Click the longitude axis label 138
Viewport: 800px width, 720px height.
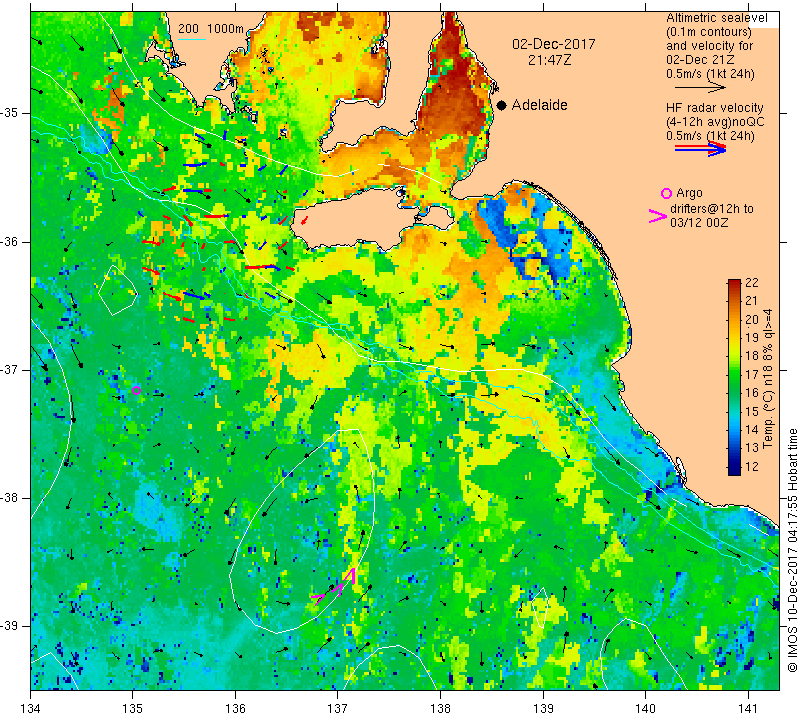pyautogui.click(x=440, y=708)
